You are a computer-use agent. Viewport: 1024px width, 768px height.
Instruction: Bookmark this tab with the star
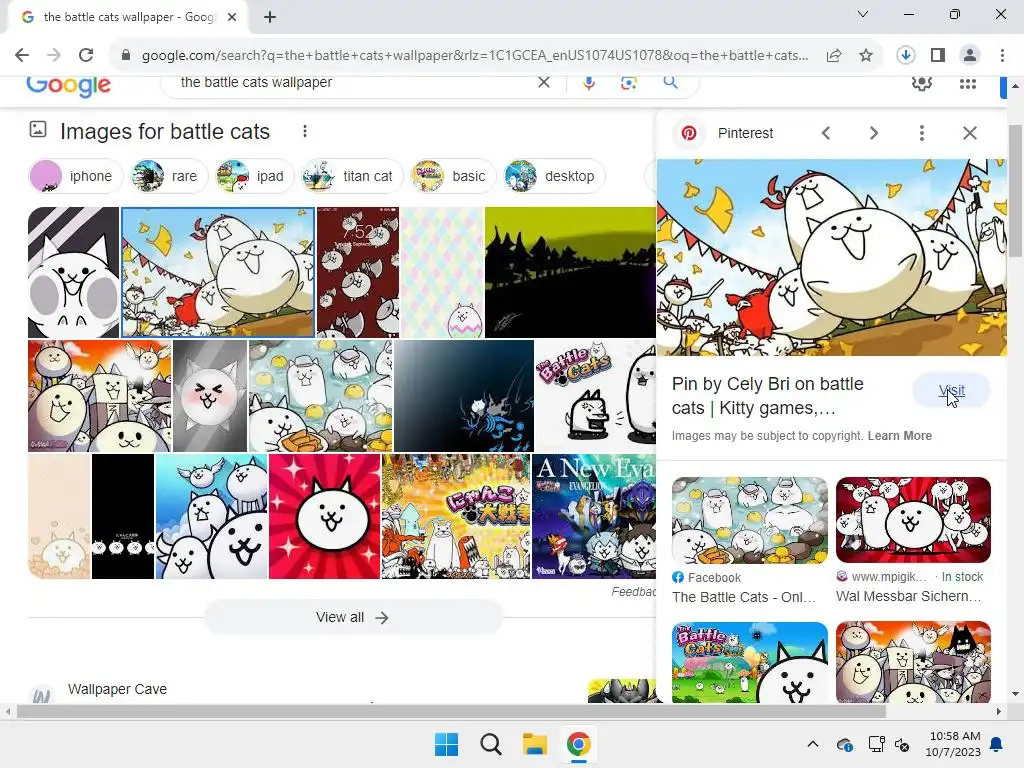(x=866, y=56)
